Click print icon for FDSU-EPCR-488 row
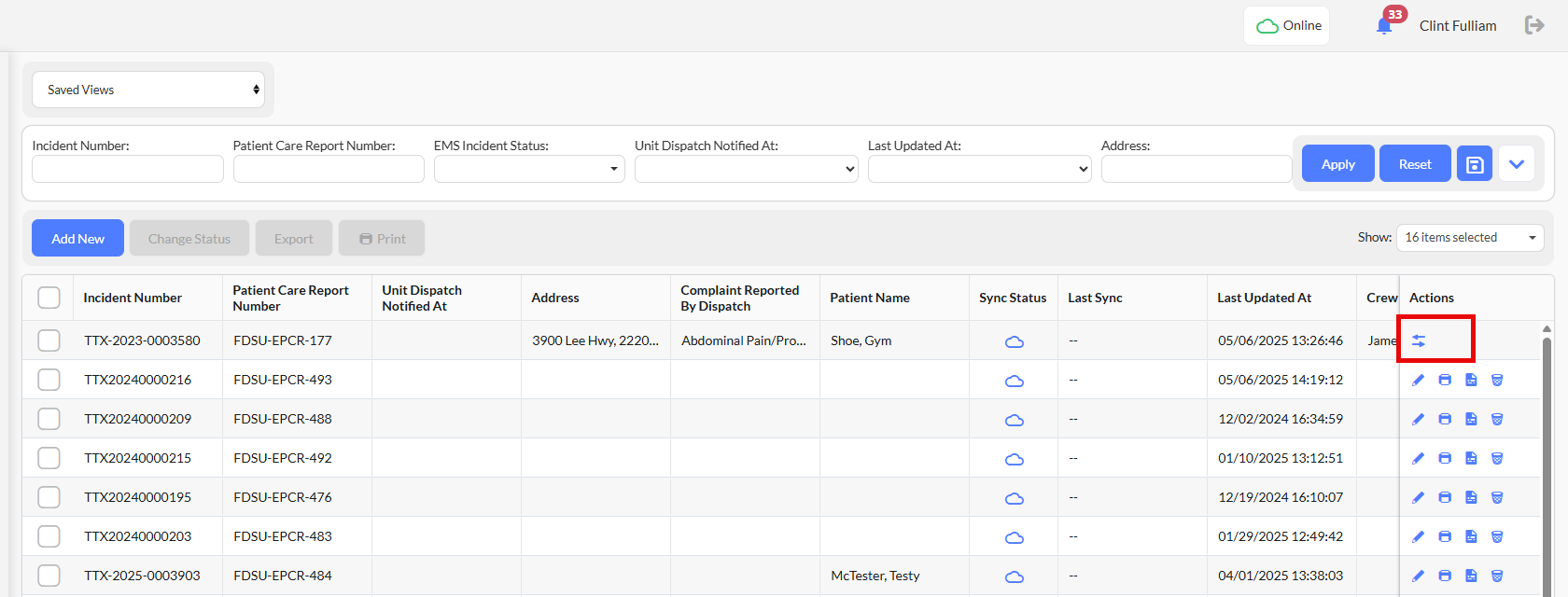 click(1445, 419)
